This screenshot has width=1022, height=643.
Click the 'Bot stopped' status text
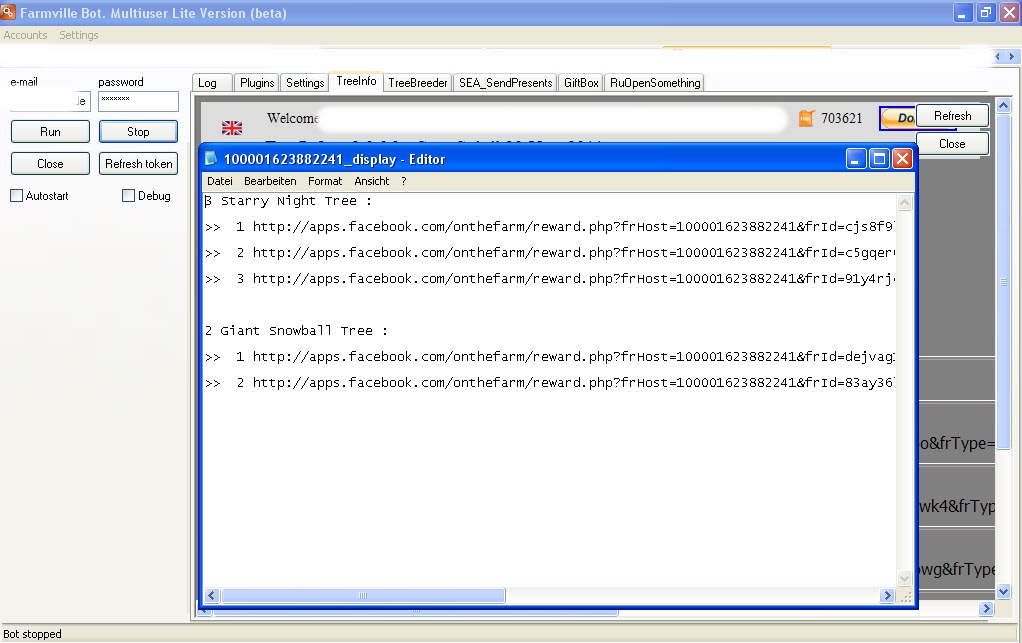point(33,634)
